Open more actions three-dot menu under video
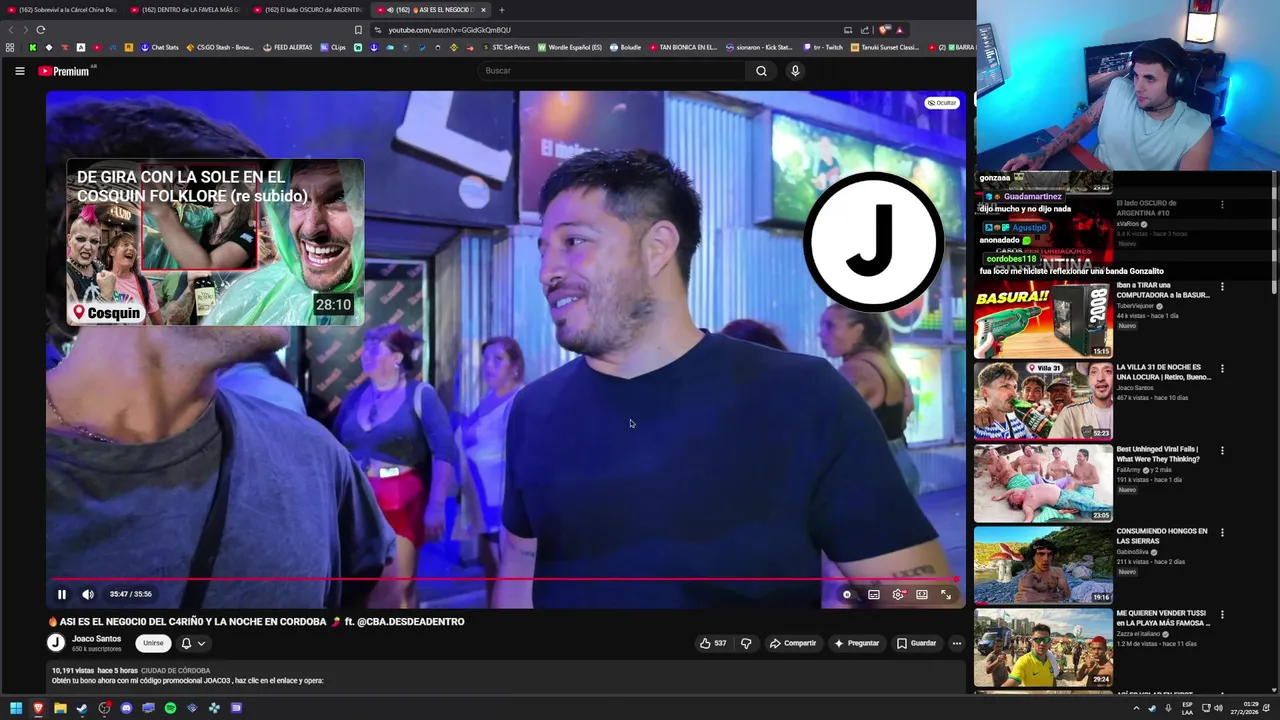The width and height of the screenshot is (1280, 720). (x=957, y=643)
